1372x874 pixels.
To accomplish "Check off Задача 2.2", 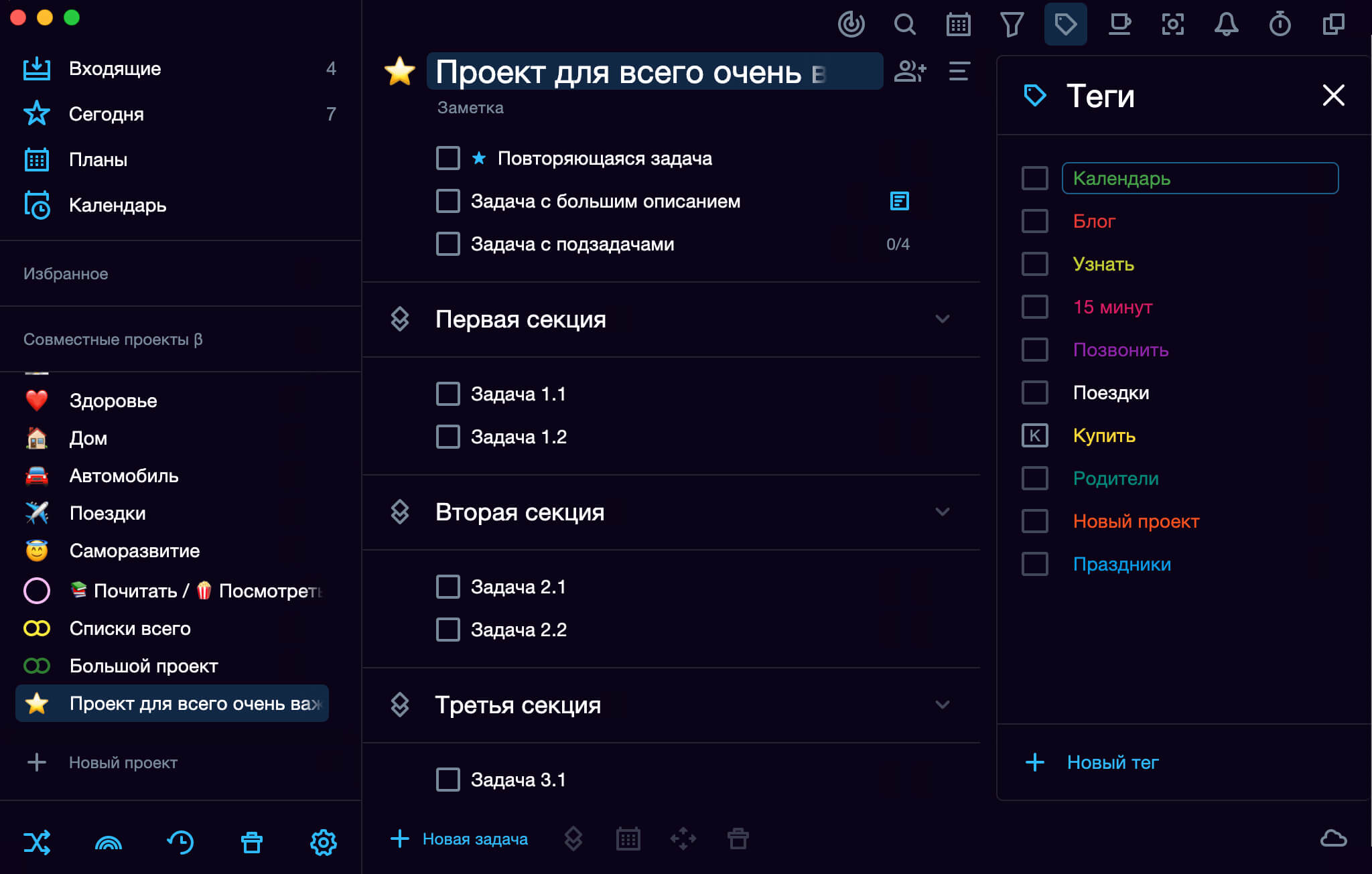I will click(x=448, y=630).
